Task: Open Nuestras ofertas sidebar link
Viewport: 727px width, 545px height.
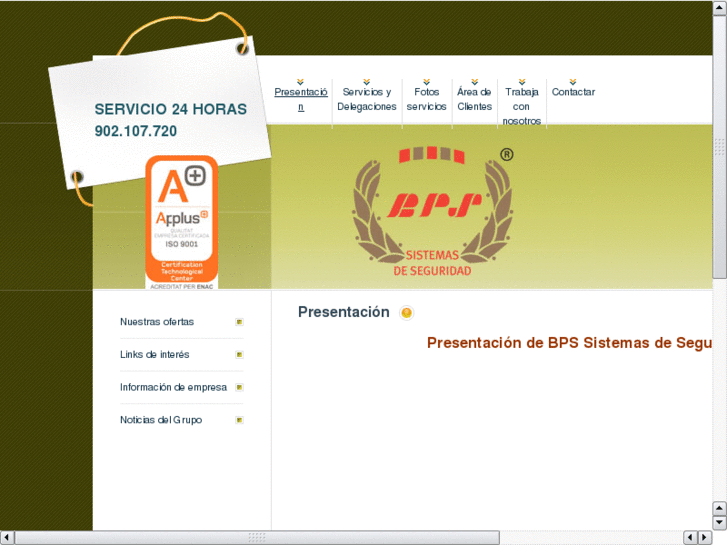Action: click(157, 322)
